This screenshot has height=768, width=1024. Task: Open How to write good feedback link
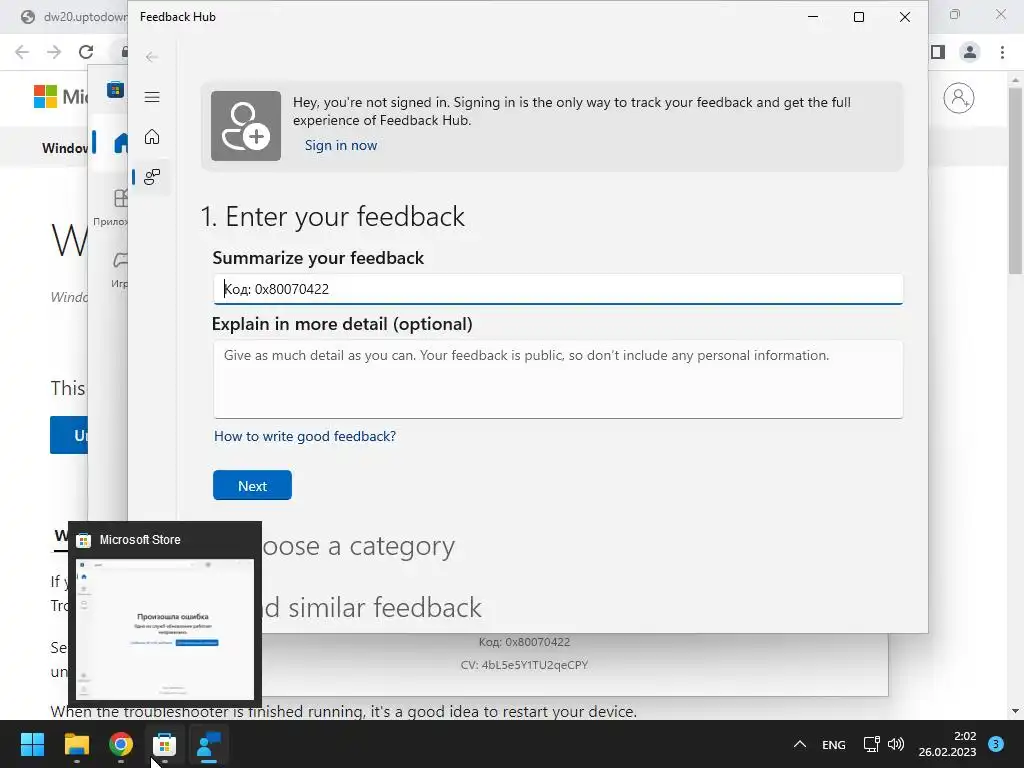[305, 436]
